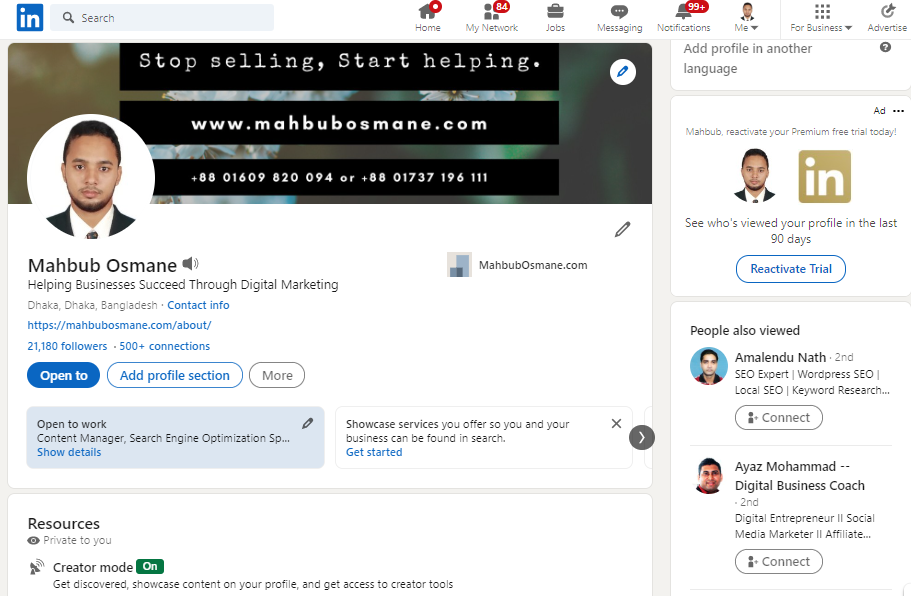Expand the Me profile dropdown
Viewport: 911px width, 596px height.
(747, 18)
